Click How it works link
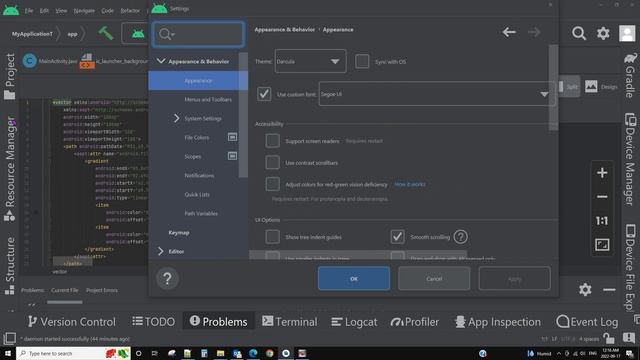This screenshot has height=360, width=640. 410,184
